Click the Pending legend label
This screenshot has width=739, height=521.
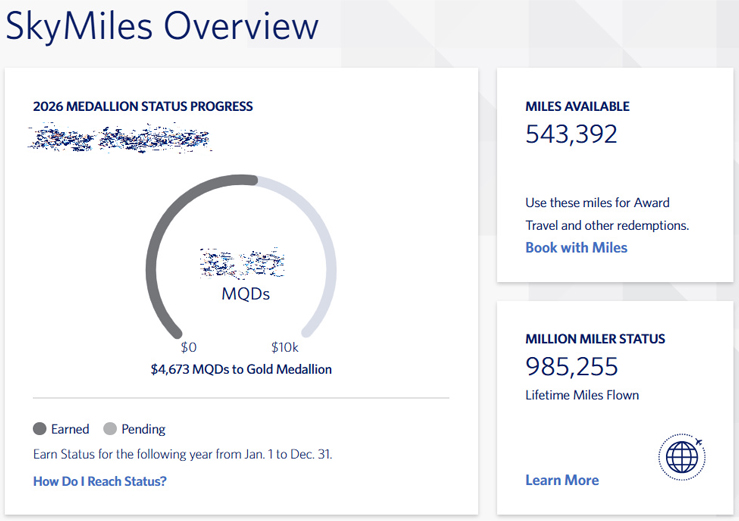[x=143, y=429]
